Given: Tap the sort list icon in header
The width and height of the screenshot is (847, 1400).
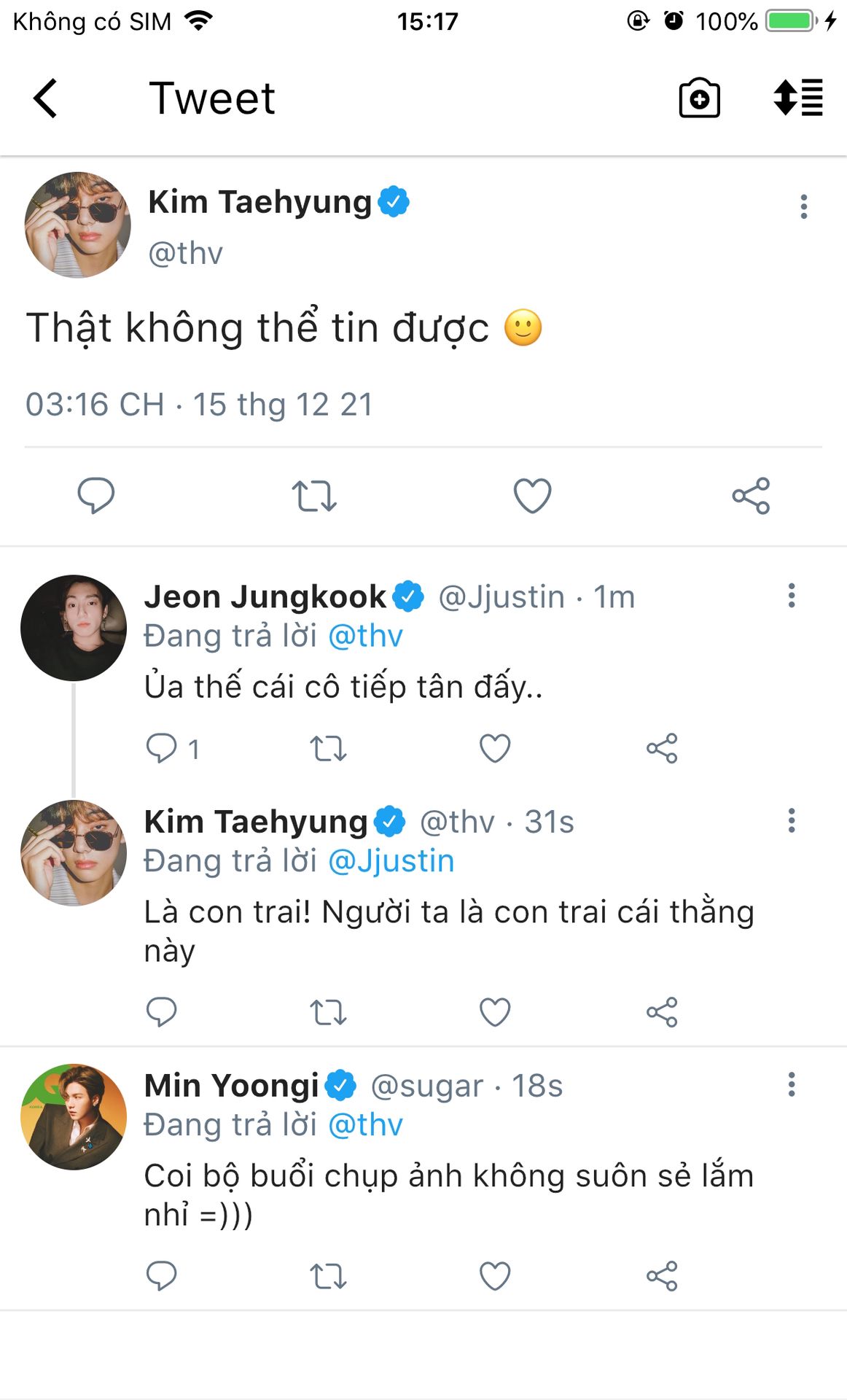Looking at the screenshot, I should 798,98.
